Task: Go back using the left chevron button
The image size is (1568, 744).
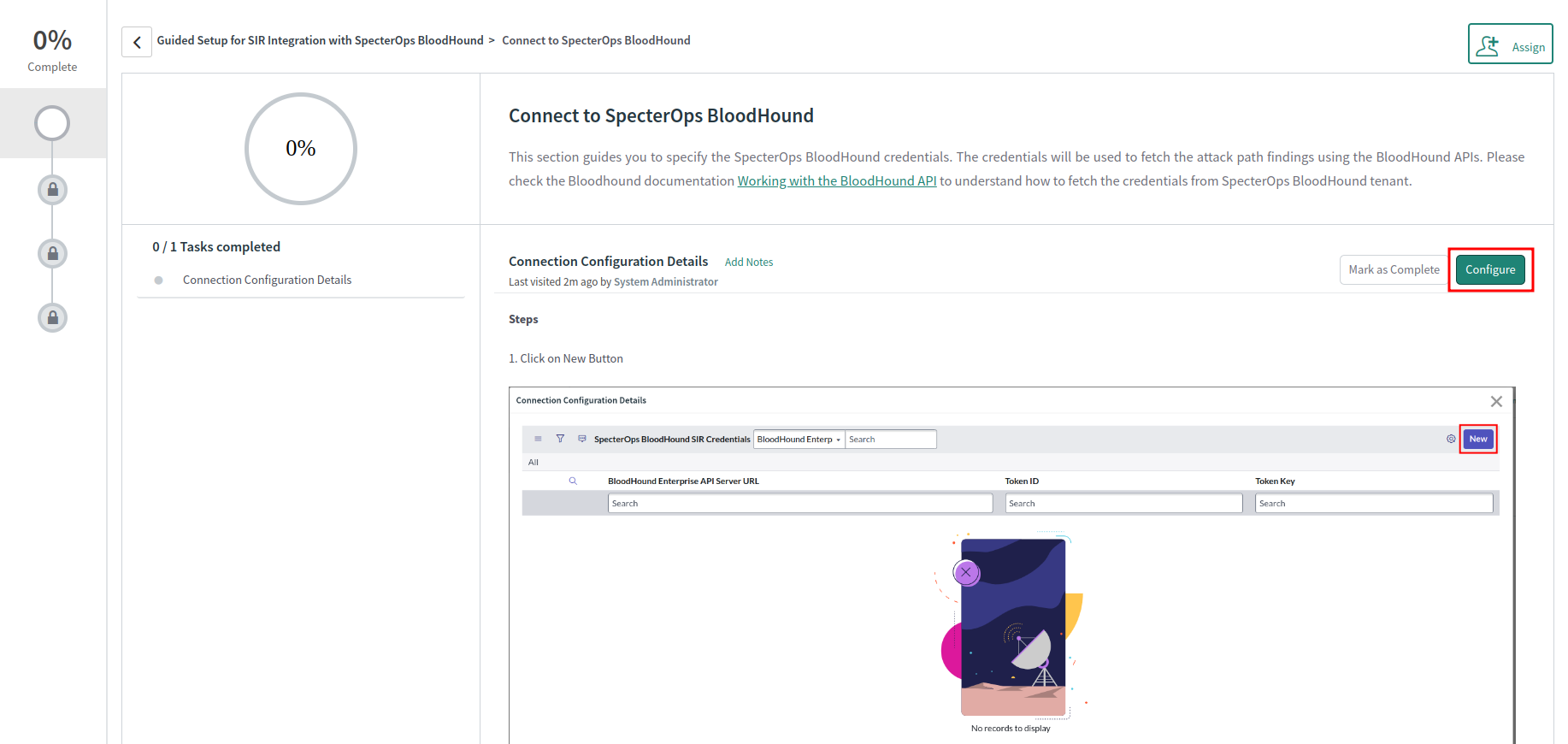Action: coord(137,41)
